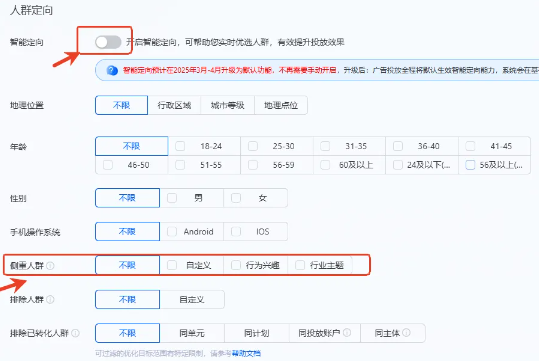This screenshot has width=539, height=361.
Task: Check 自定义 under 侧重人群
Action: [x=172, y=265]
